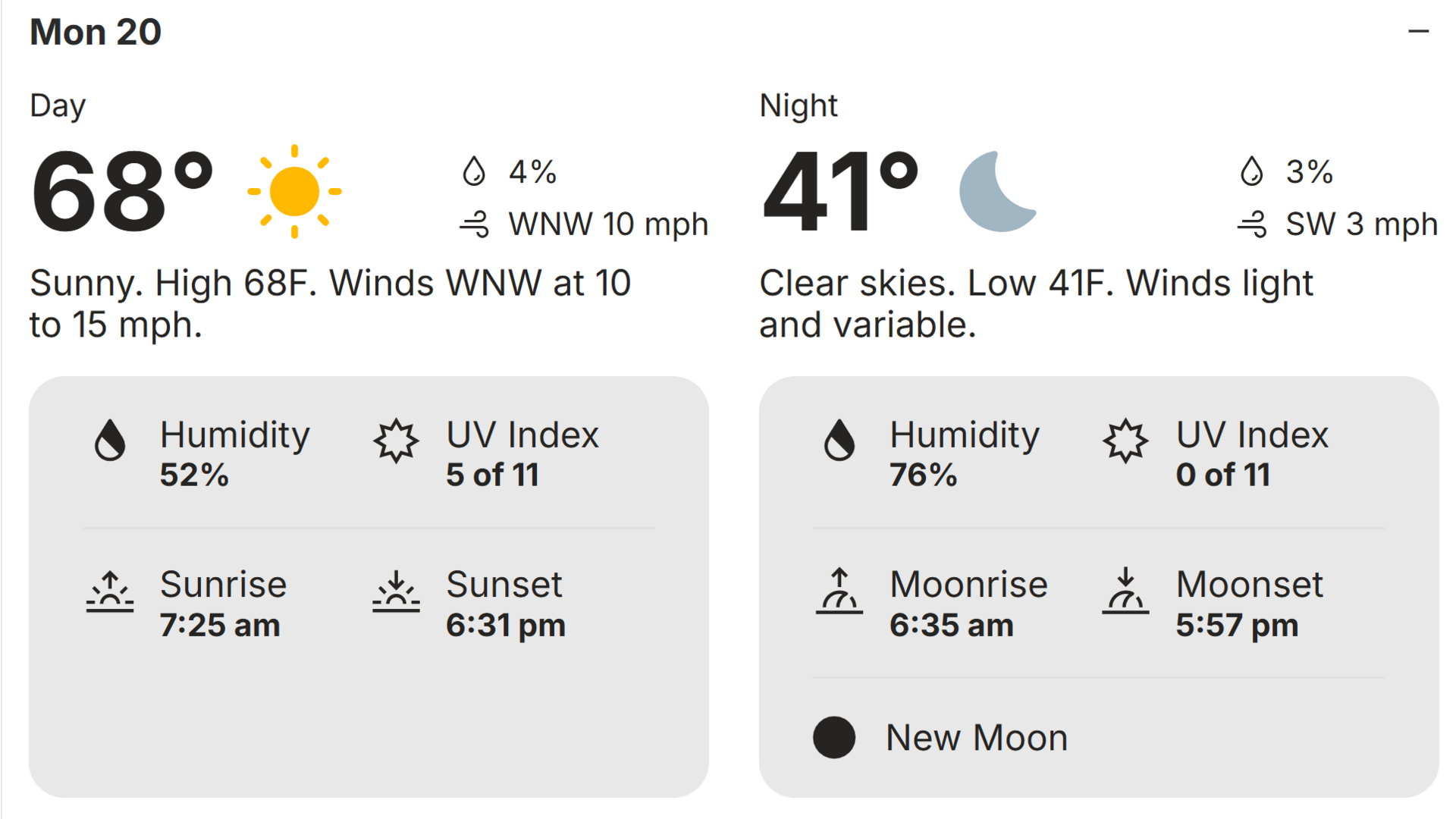Click the 41° nighttime low temperature
Screen dimensions: 1456x819
[x=840, y=192]
